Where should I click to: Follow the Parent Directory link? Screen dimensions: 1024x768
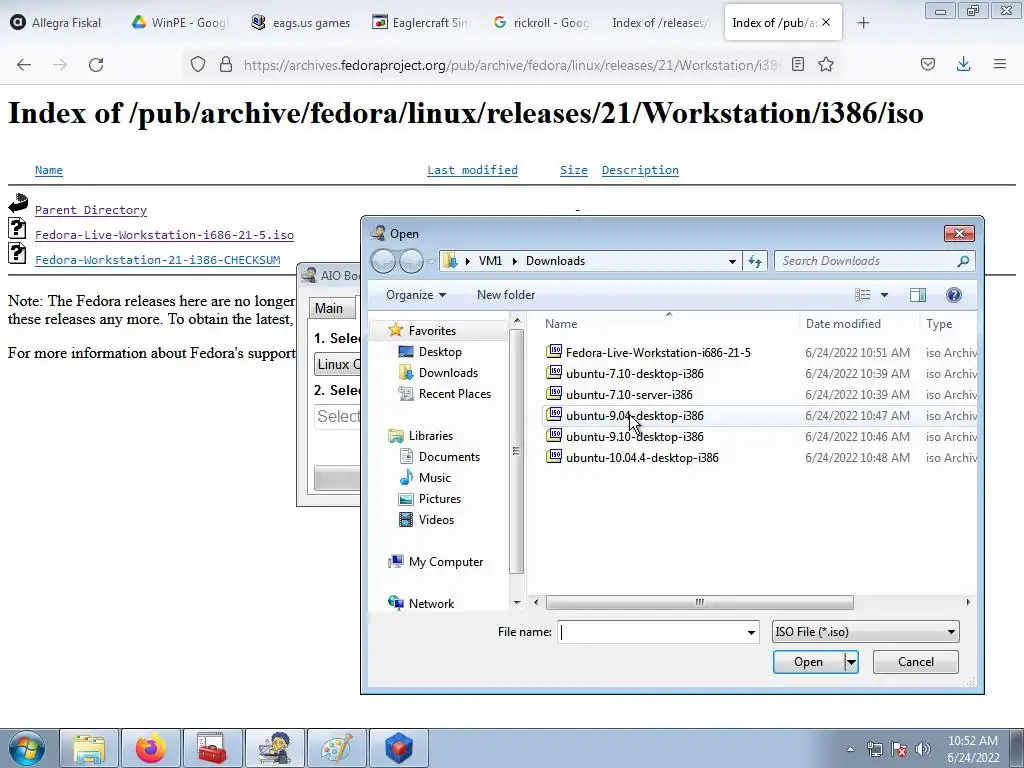[91, 210]
